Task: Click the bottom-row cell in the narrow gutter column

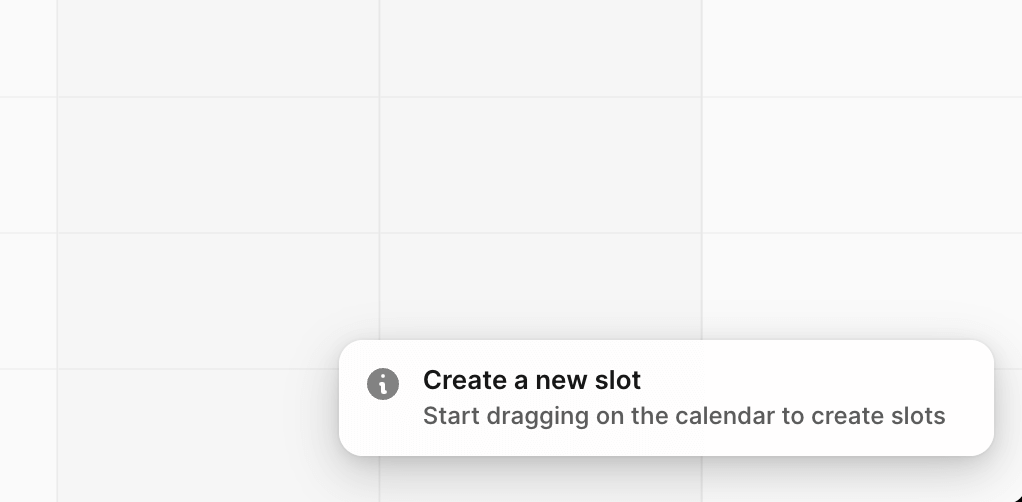Action: coord(28,435)
